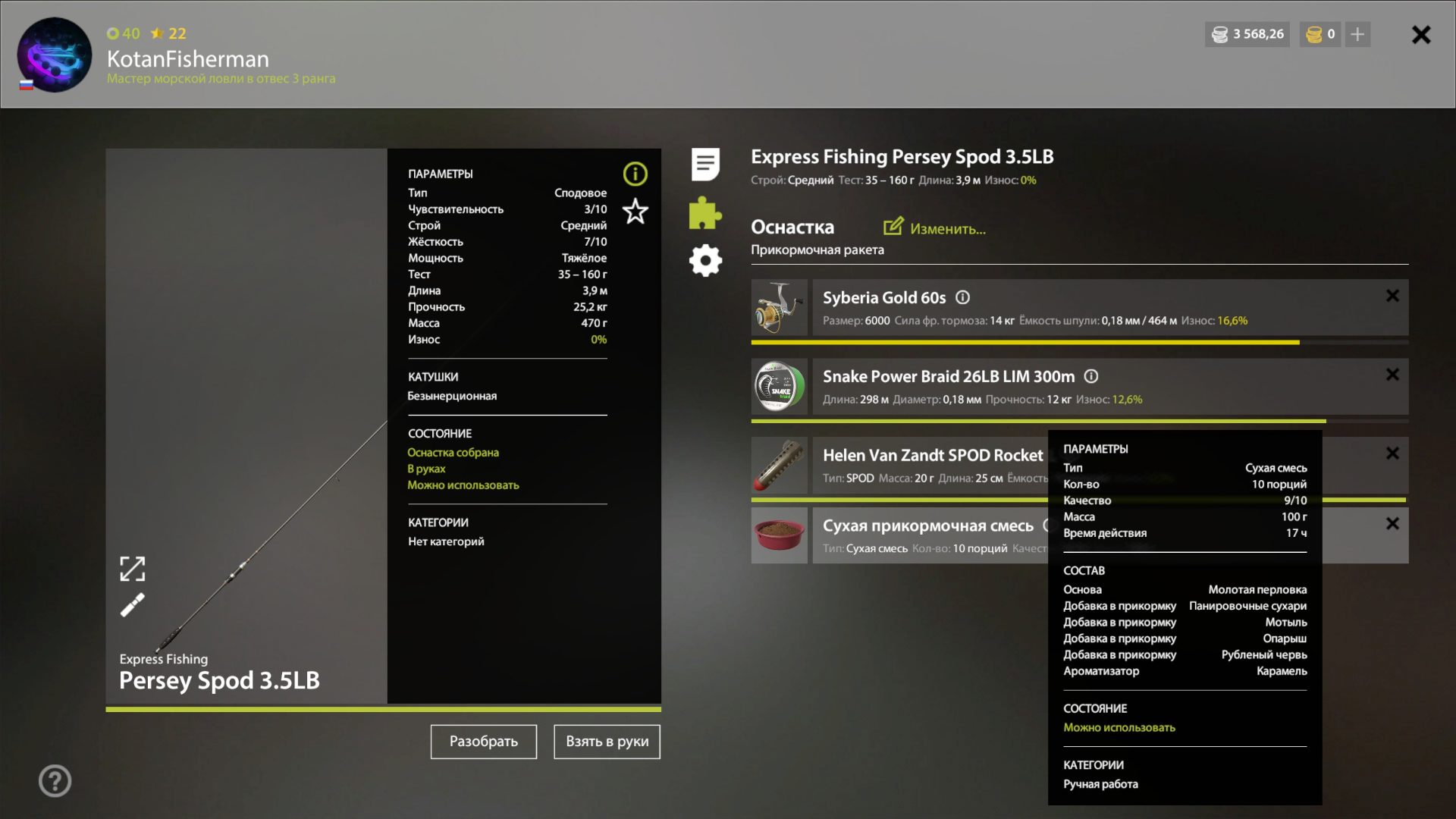1456x819 pixels.
Task: Add premium currency with the plus button
Action: 1357,34
